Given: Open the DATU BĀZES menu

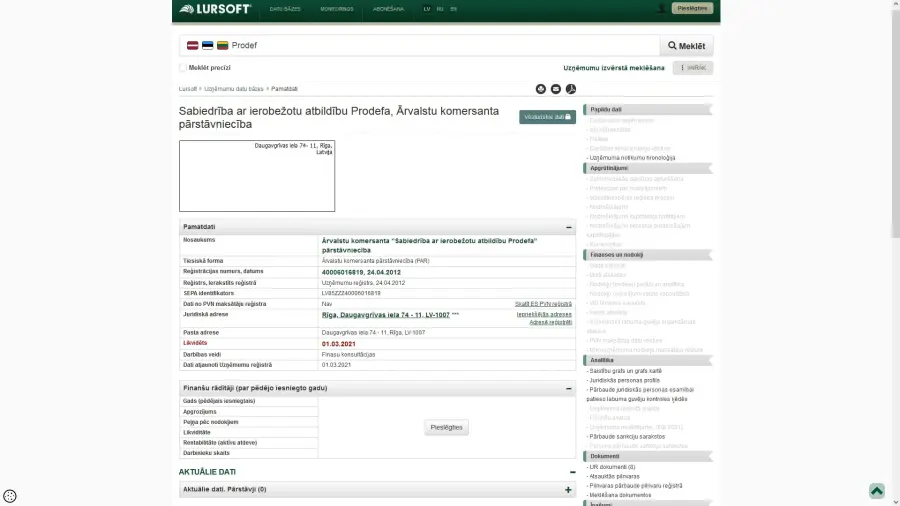Looking at the screenshot, I should [x=285, y=9].
